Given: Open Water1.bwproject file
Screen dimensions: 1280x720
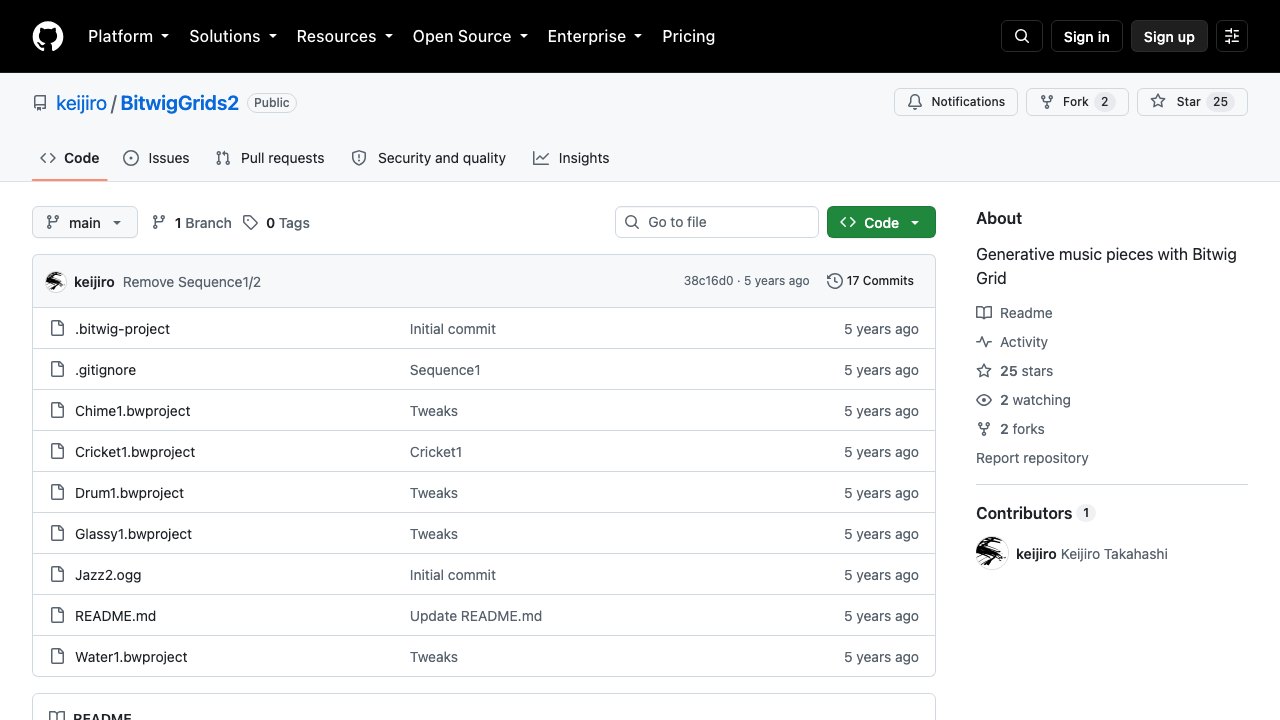Looking at the screenshot, I should [131, 657].
